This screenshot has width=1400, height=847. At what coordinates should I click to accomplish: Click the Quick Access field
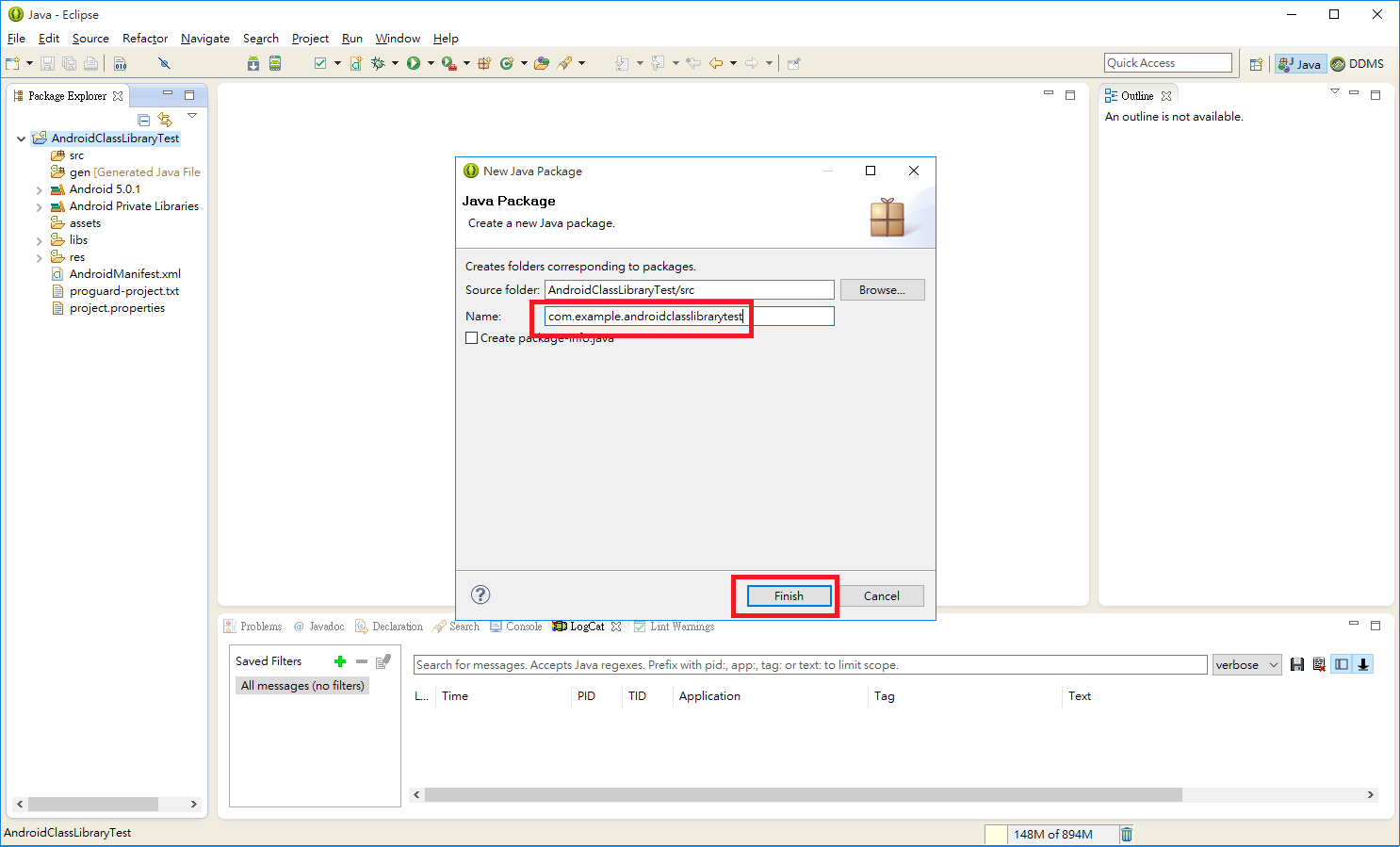point(1168,63)
